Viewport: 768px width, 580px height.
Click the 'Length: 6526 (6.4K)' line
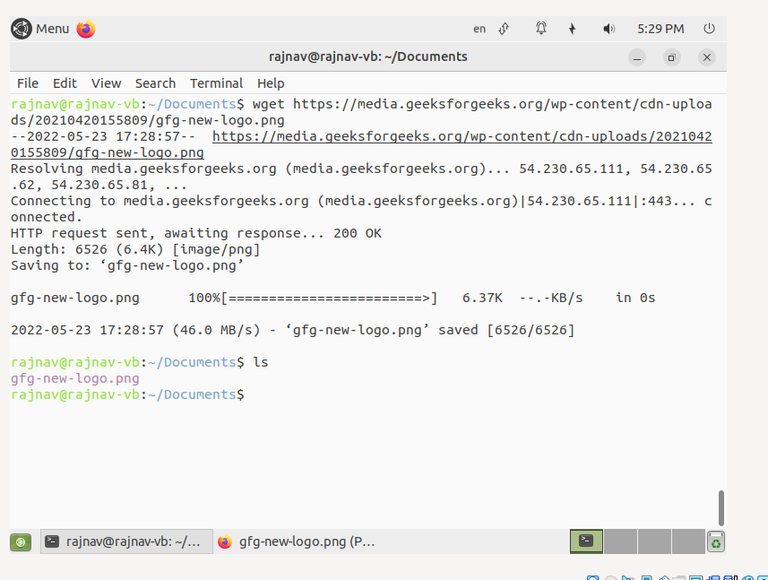135,249
